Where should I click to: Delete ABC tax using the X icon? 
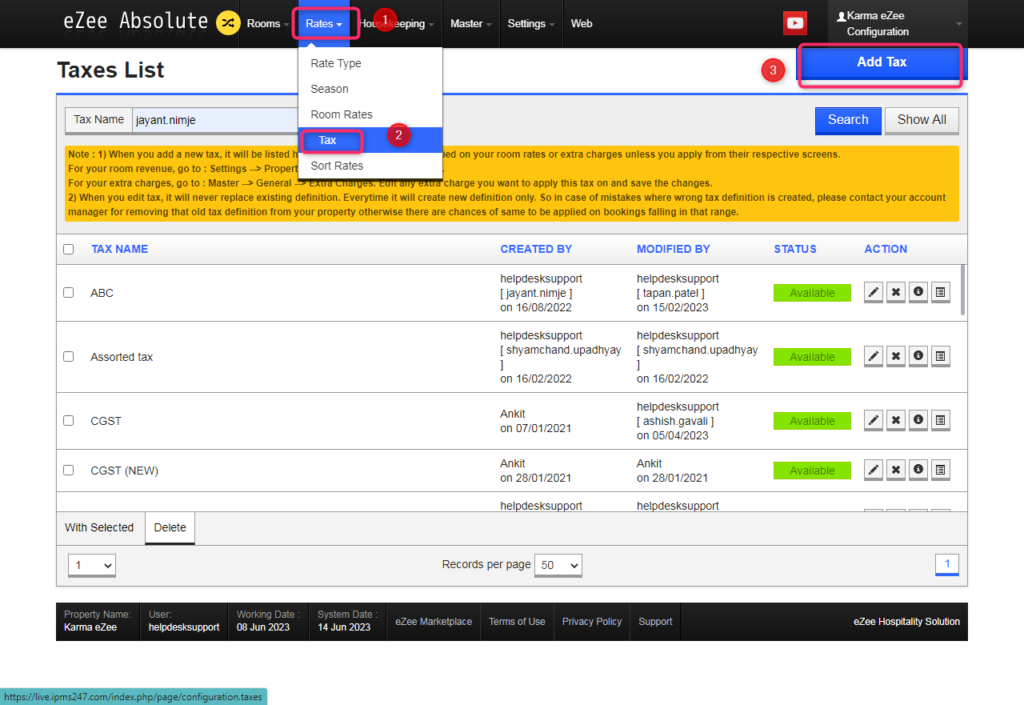(896, 292)
